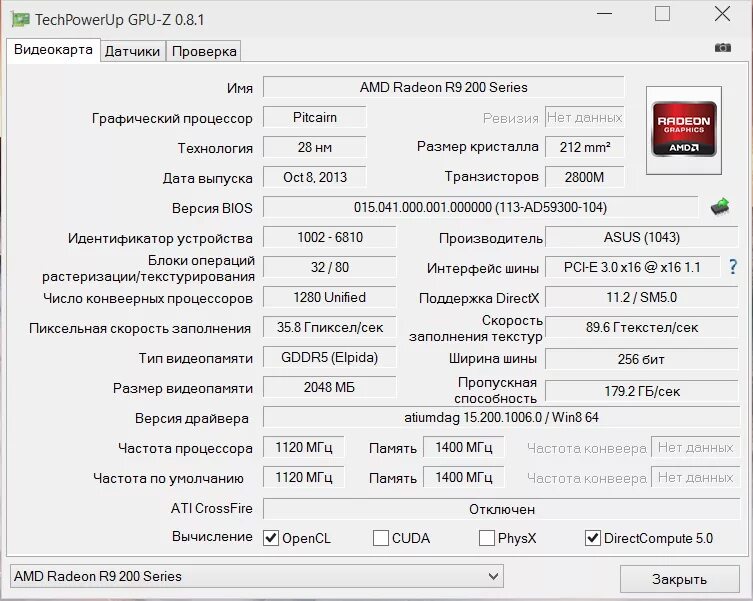Click Нет данных shader field in Частота процессора row
This screenshot has height=601, width=753.
click(x=695, y=447)
